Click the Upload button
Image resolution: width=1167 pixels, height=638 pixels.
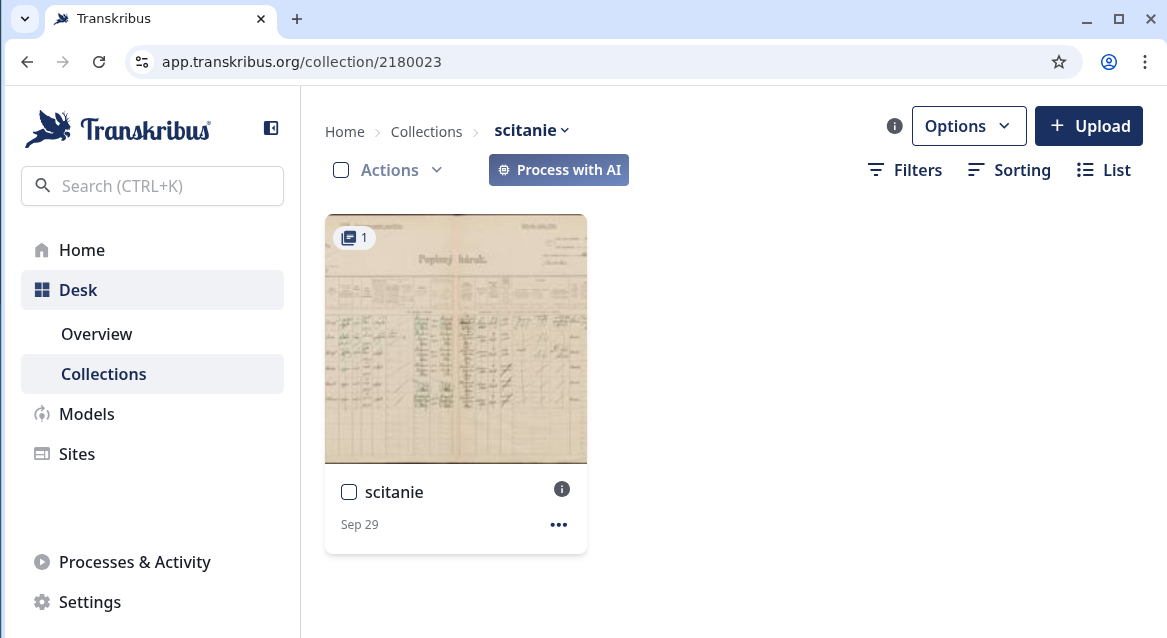pos(1088,126)
